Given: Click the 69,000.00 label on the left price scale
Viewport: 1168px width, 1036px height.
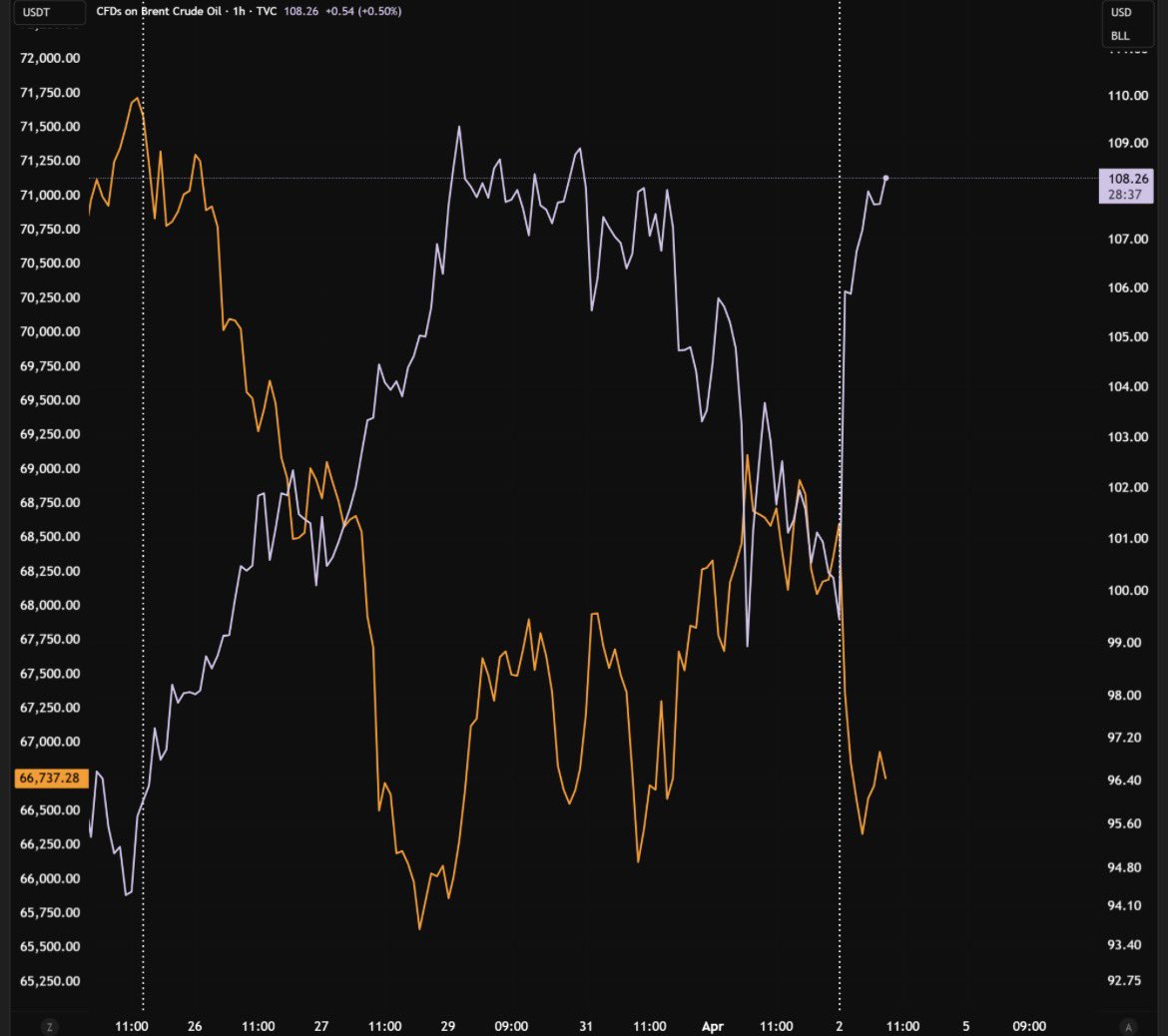Looking at the screenshot, I should coord(50,468).
